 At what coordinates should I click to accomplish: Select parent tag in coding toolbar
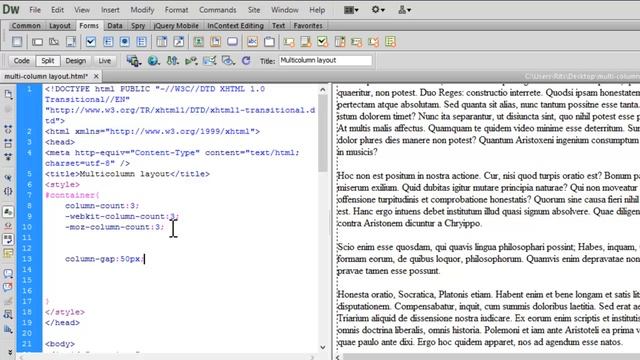click(8, 178)
